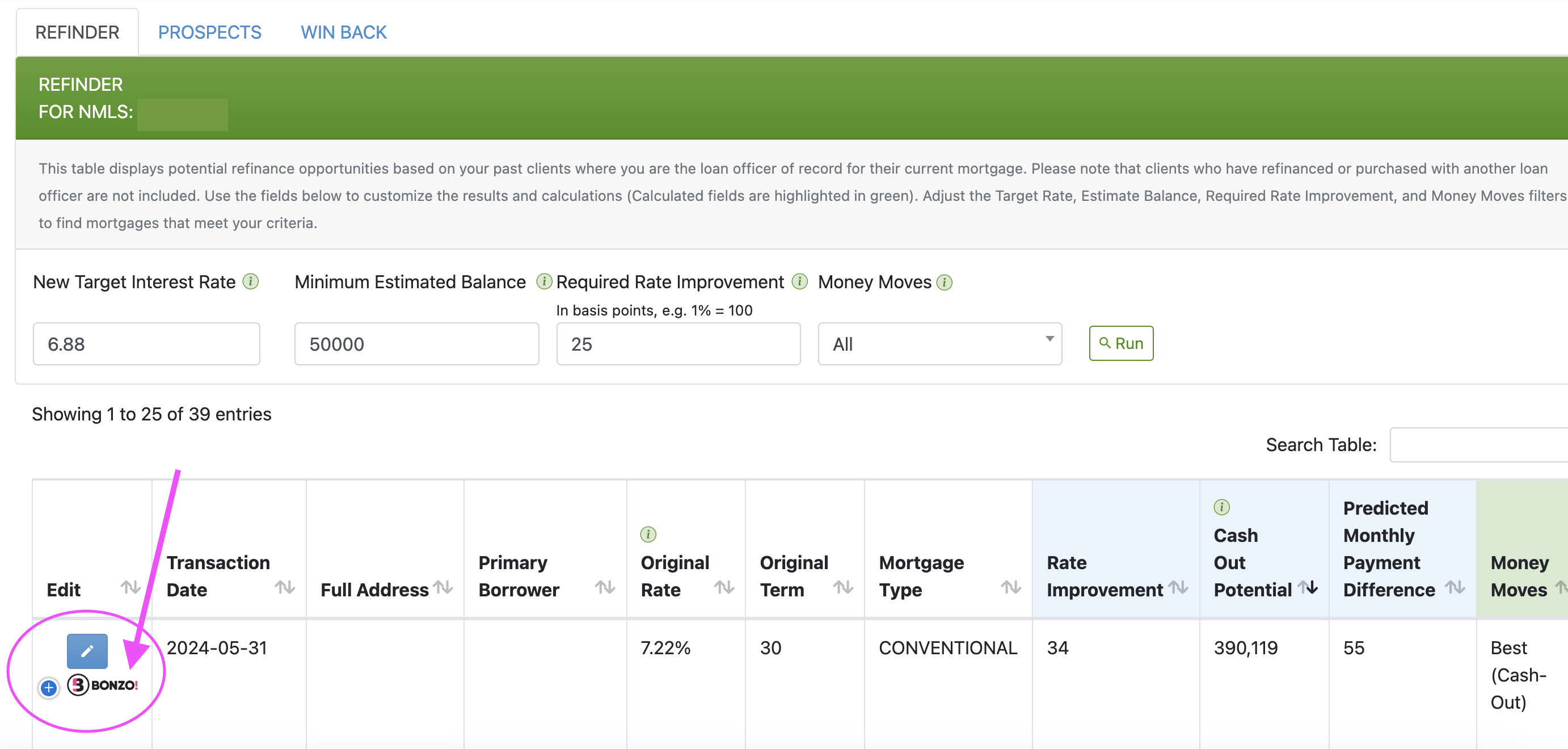This screenshot has height=749, width=1568.
Task: Sort table by Rate Improvement
Action: point(1178,588)
